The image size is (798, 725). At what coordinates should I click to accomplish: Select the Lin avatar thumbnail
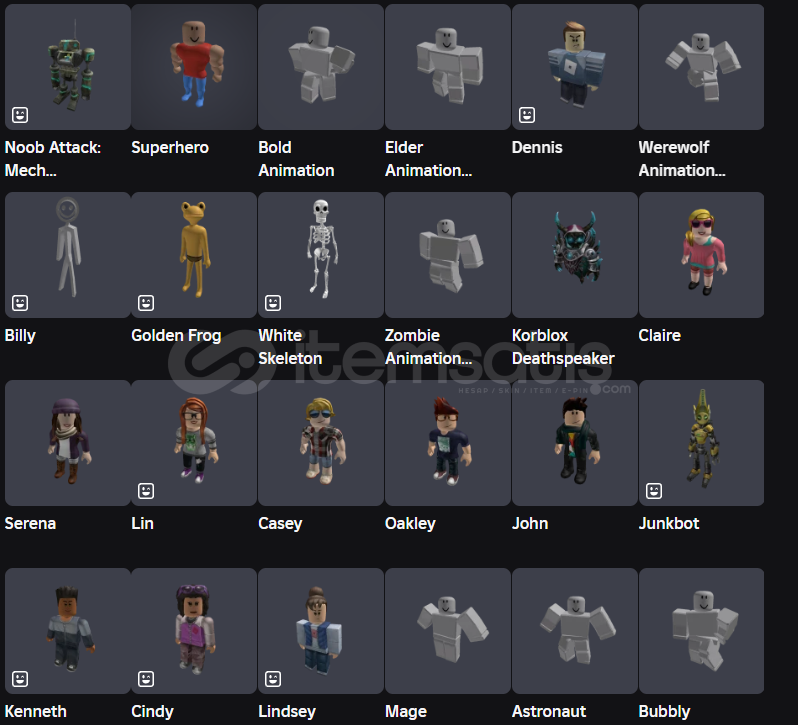pyautogui.click(x=194, y=443)
